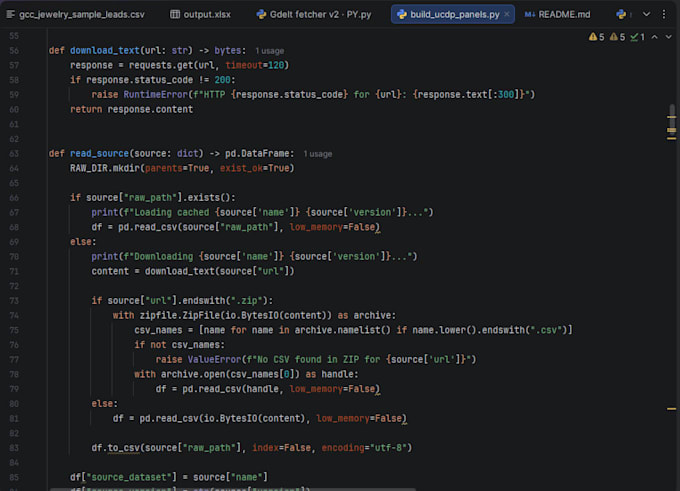This screenshot has height=491, width=680.
Task: Click the 'Loading cached' print statement
Action: pyautogui.click(x=262, y=212)
